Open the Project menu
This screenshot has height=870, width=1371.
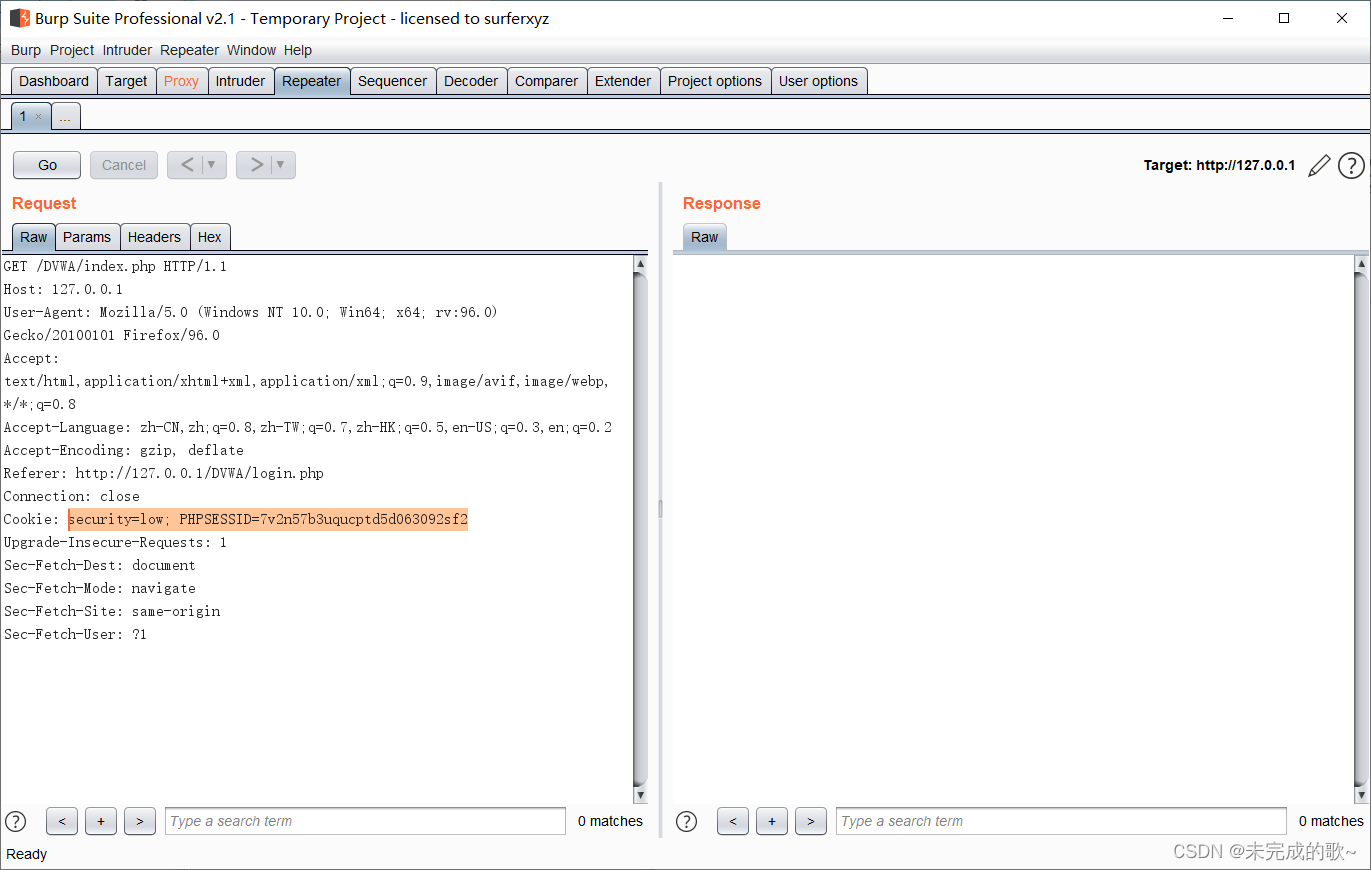[72, 50]
